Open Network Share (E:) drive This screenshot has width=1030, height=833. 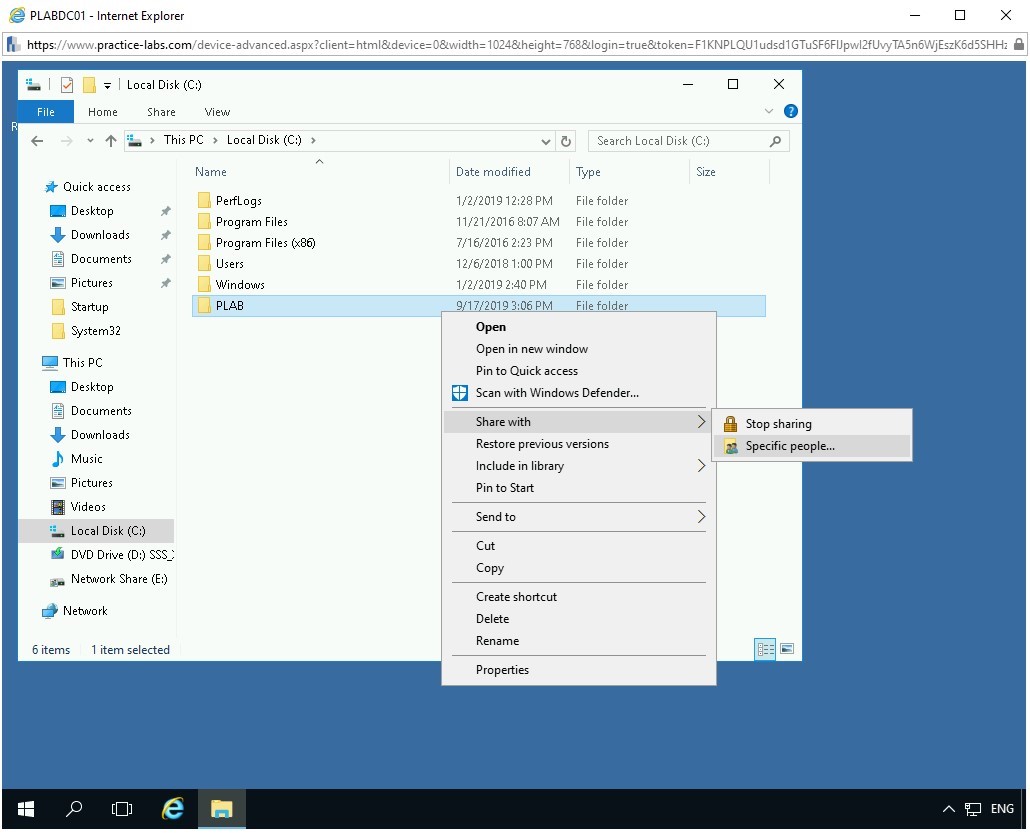pos(119,579)
